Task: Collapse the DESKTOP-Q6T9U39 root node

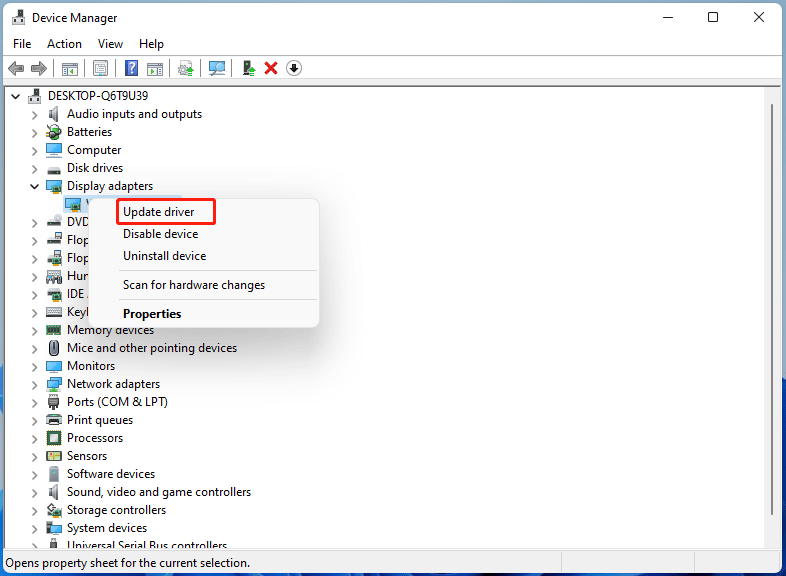Action: (x=16, y=96)
